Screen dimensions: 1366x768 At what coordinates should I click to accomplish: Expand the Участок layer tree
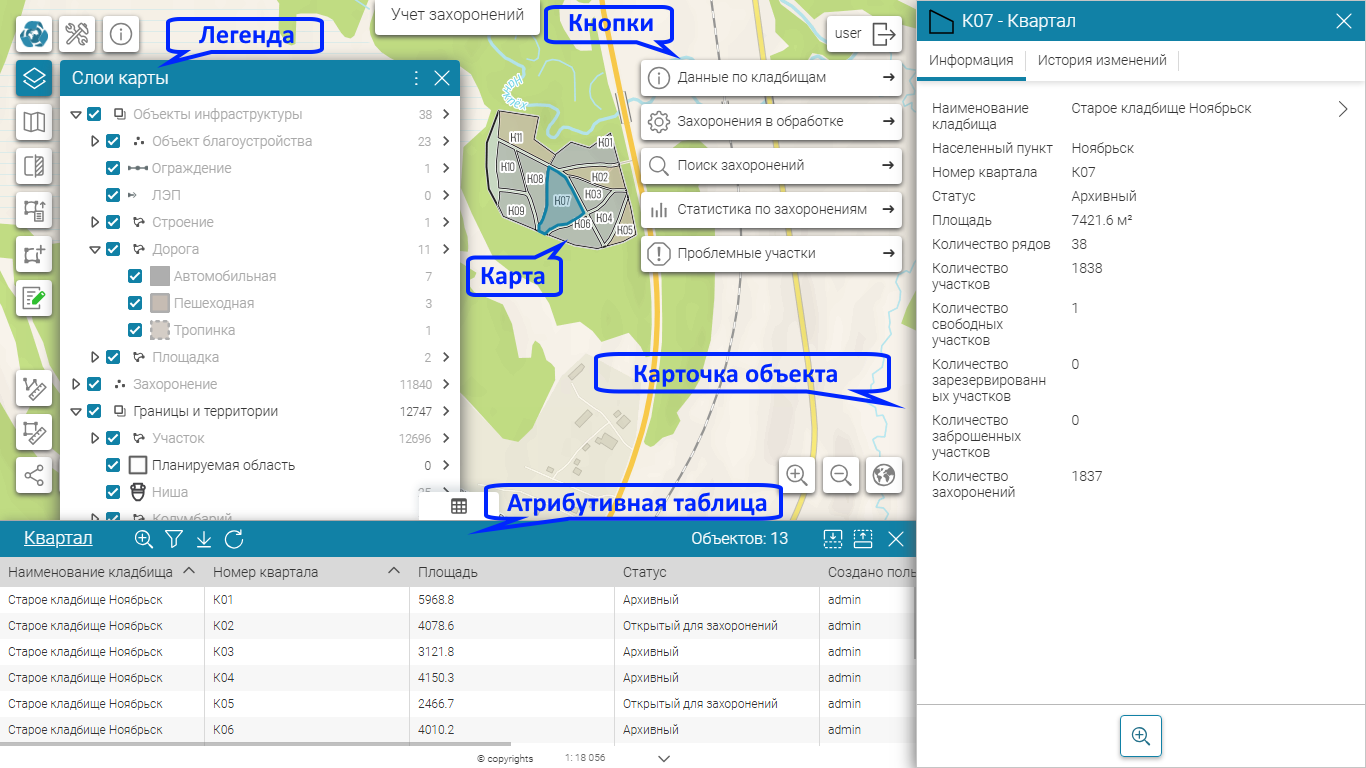(x=95, y=438)
